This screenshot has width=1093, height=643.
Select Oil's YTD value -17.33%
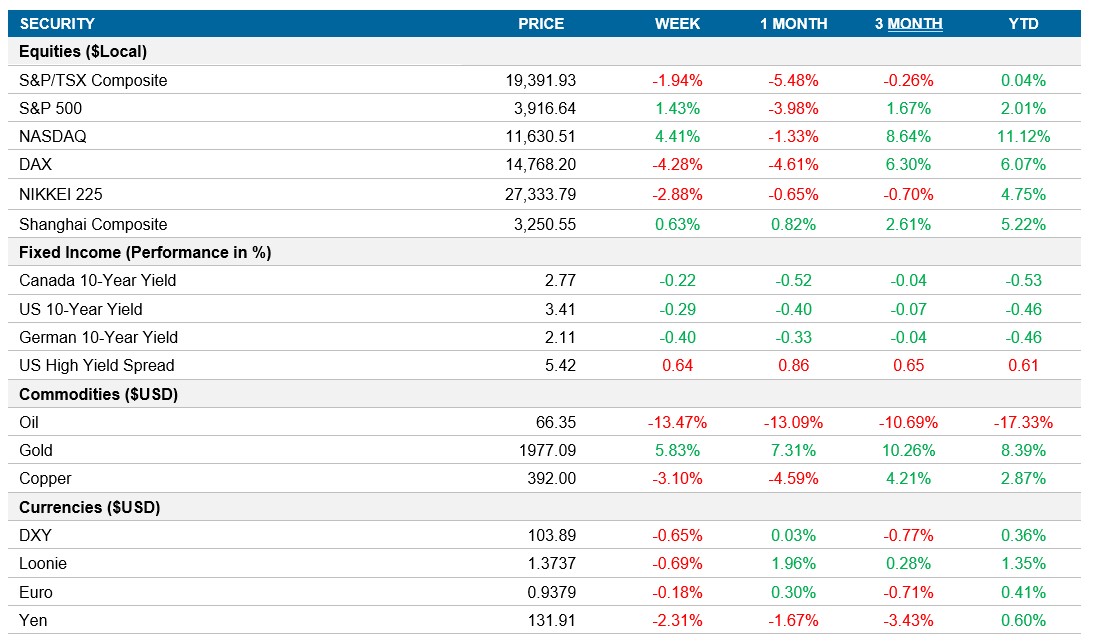click(x=1017, y=422)
